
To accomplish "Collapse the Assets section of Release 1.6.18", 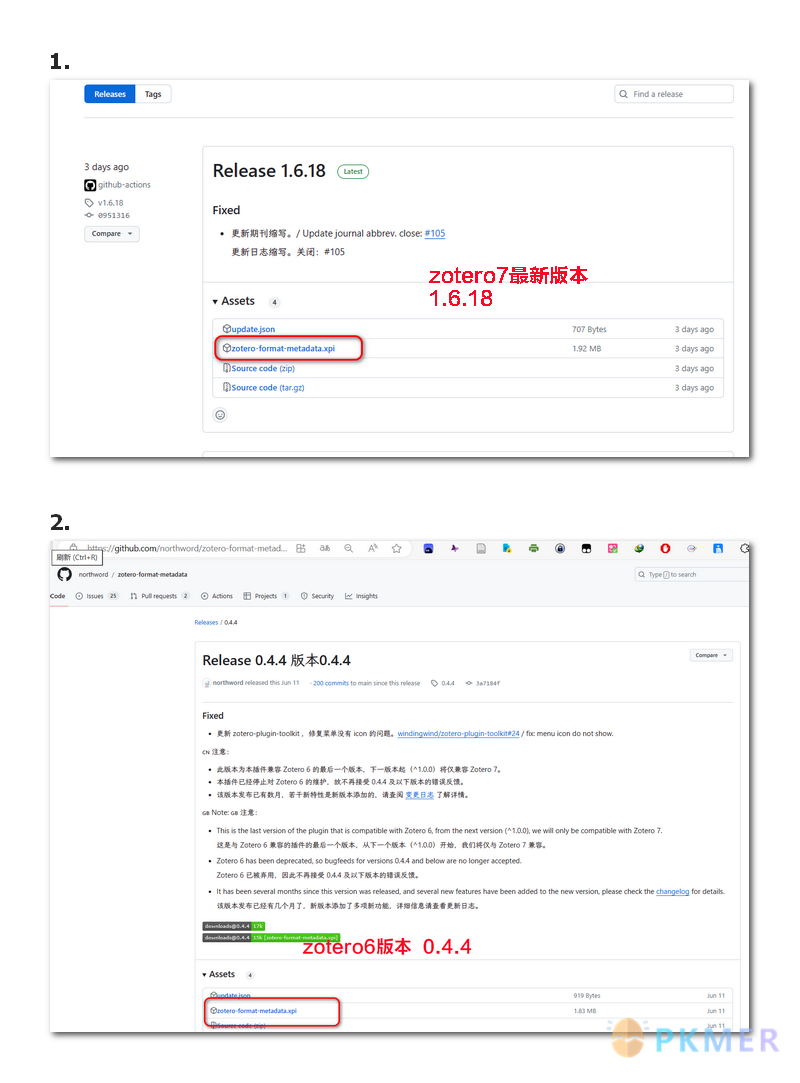I will pos(234,301).
